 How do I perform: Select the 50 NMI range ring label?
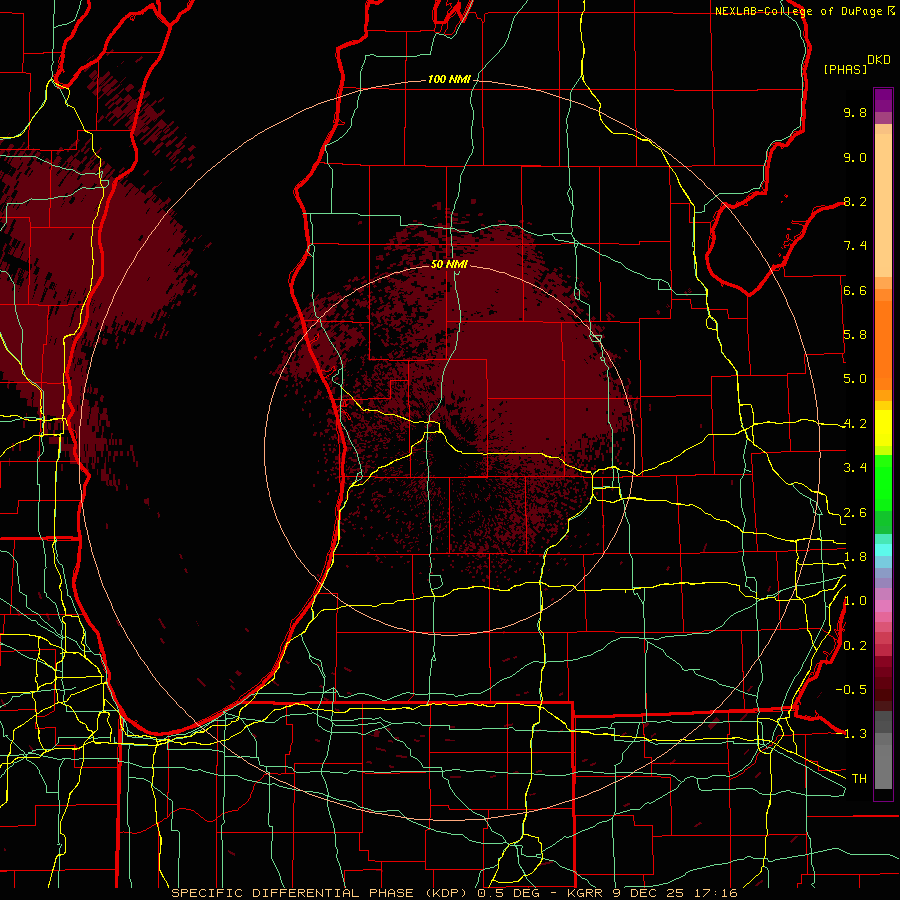449,264
